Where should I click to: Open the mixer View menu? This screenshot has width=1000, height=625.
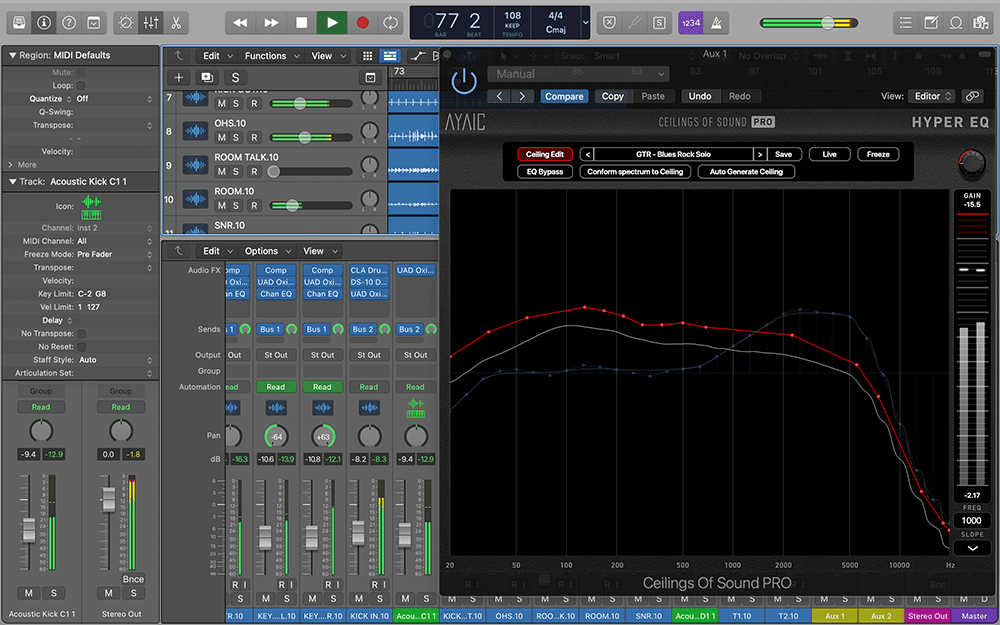click(320, 251)
